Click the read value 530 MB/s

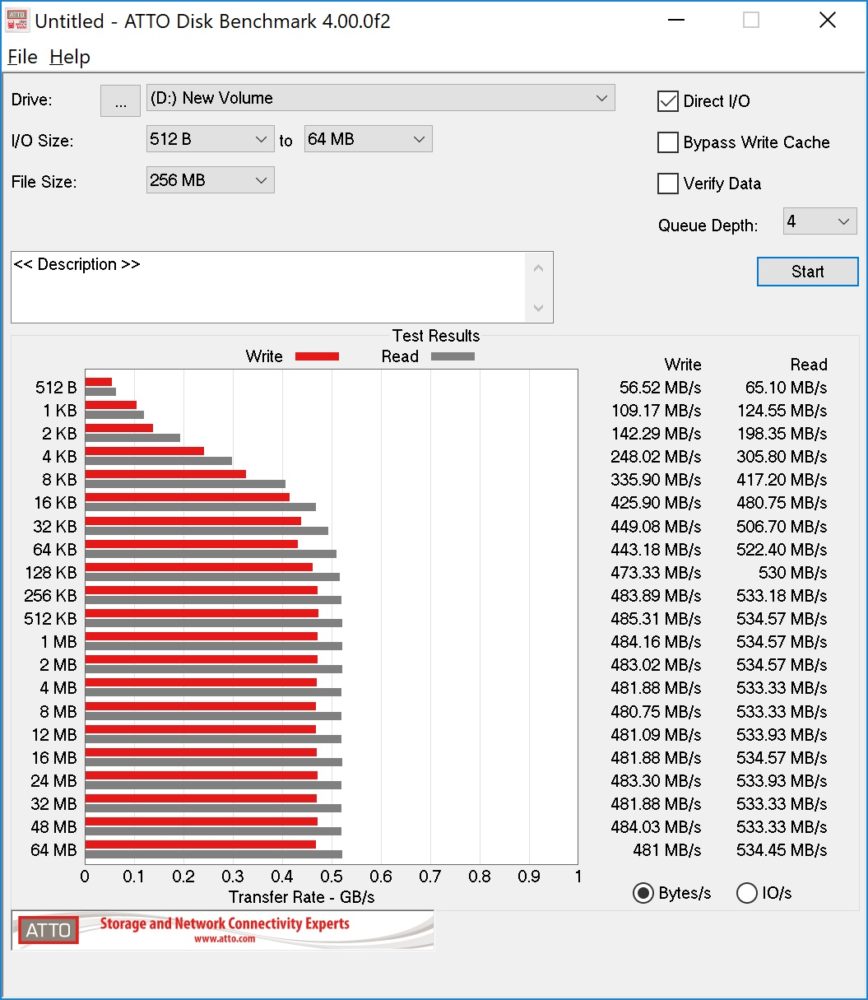pos(793,573)
